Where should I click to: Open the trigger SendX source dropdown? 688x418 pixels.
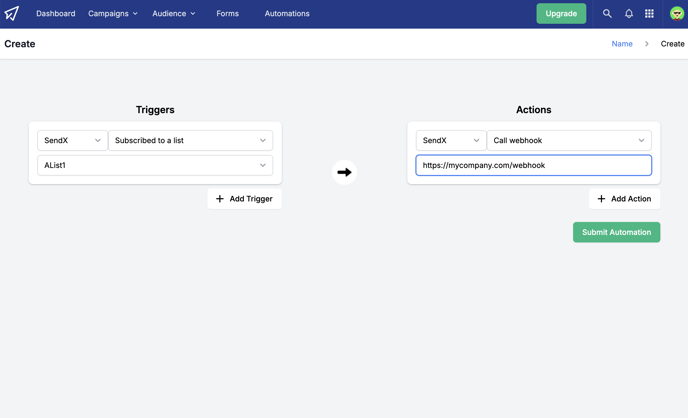(x=72, y=140)
